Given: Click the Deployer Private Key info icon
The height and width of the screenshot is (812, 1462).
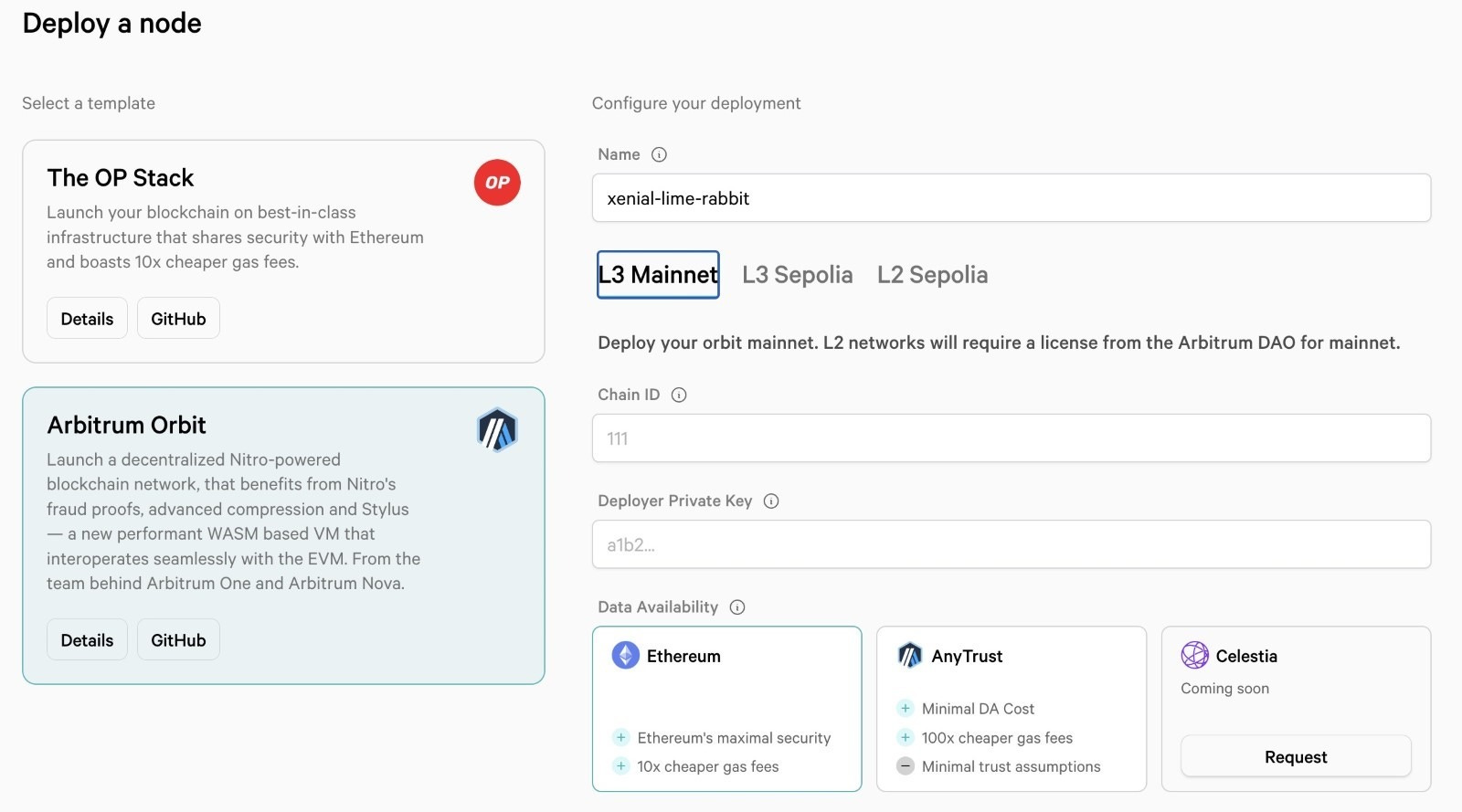Looking at the screenshot, I should coord(771,501).
